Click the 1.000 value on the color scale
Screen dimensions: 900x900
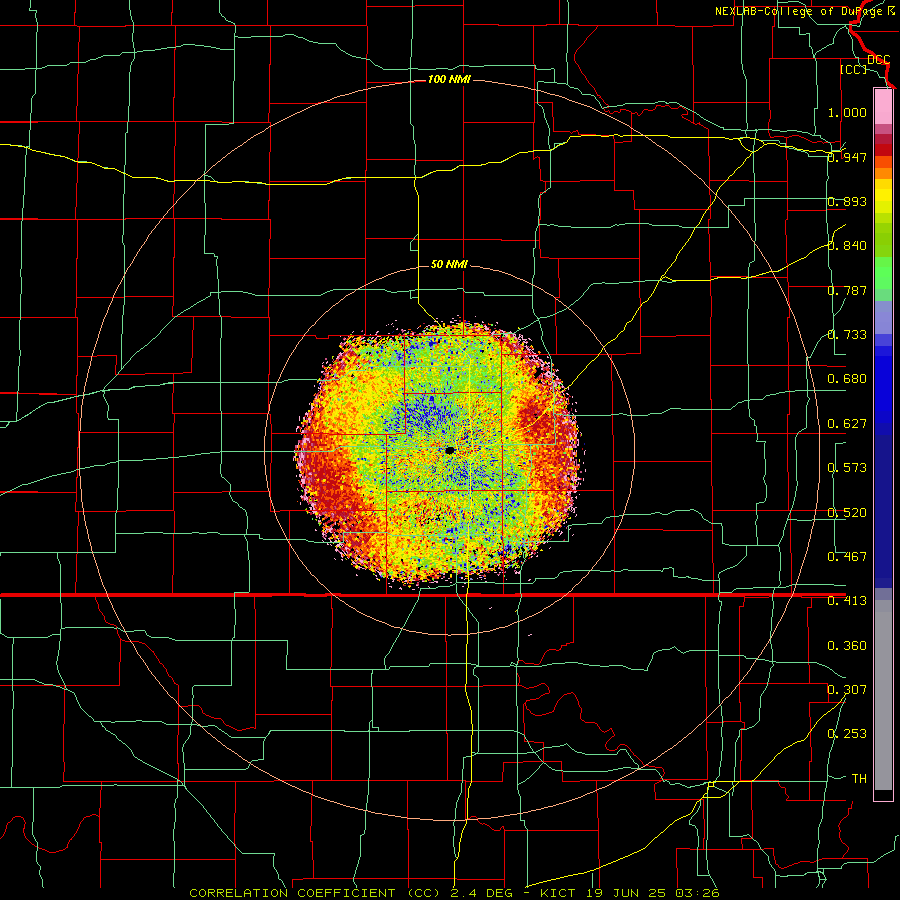pyautogui.click(x=847, y=112)
